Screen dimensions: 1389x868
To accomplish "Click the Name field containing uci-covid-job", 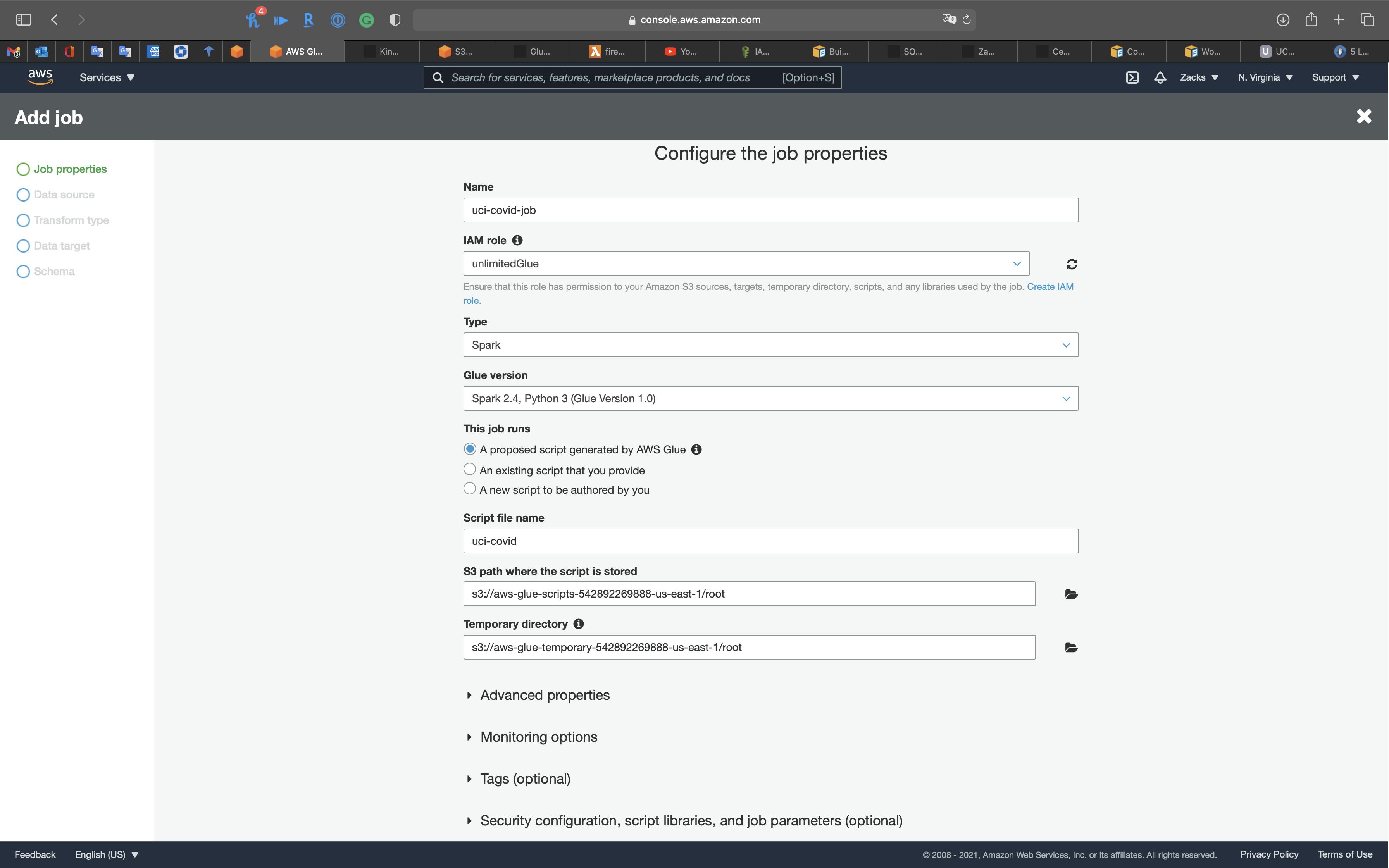I will coord(770,210).
